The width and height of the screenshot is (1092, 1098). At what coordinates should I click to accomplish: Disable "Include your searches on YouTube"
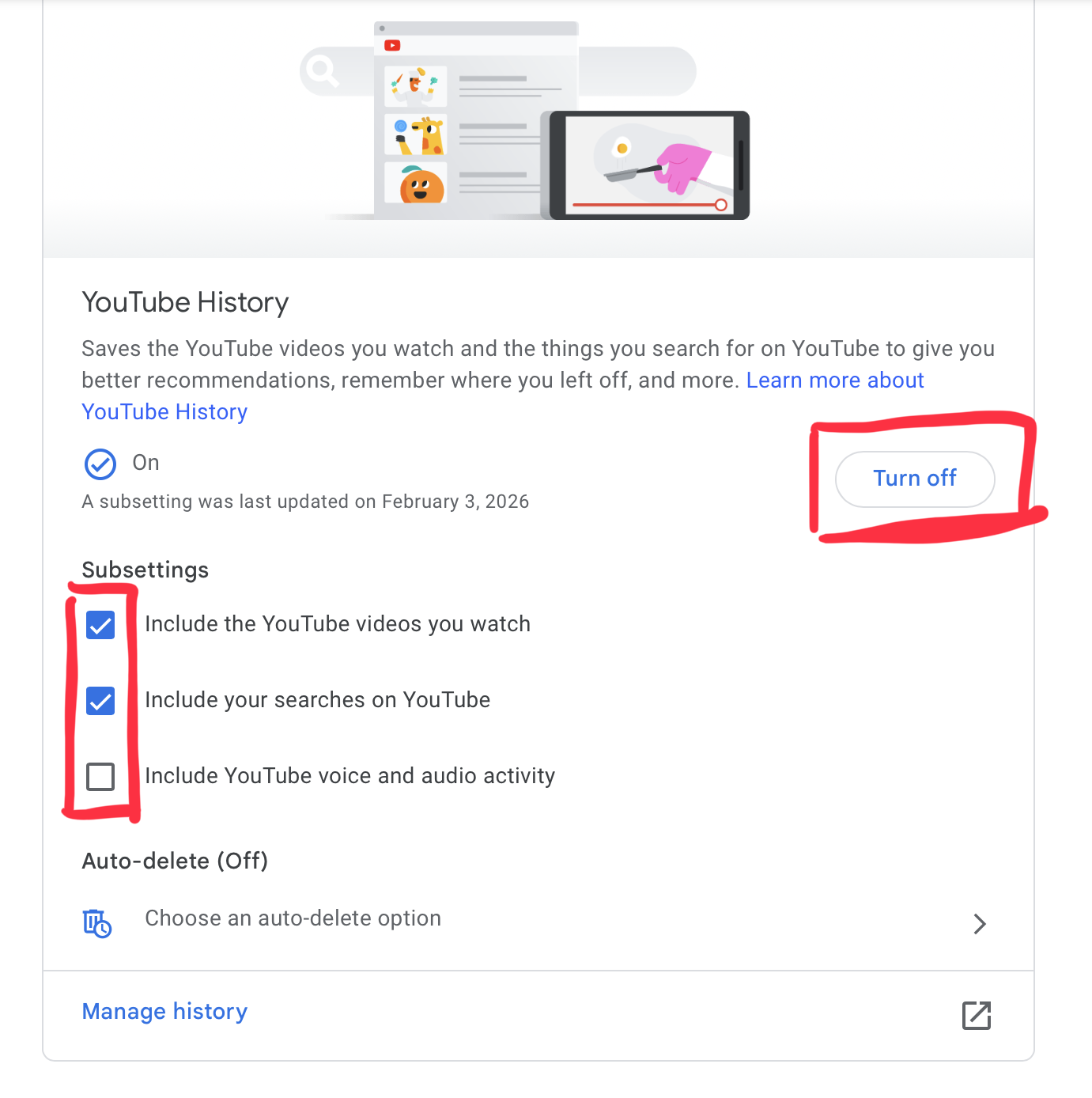[100, 700]
